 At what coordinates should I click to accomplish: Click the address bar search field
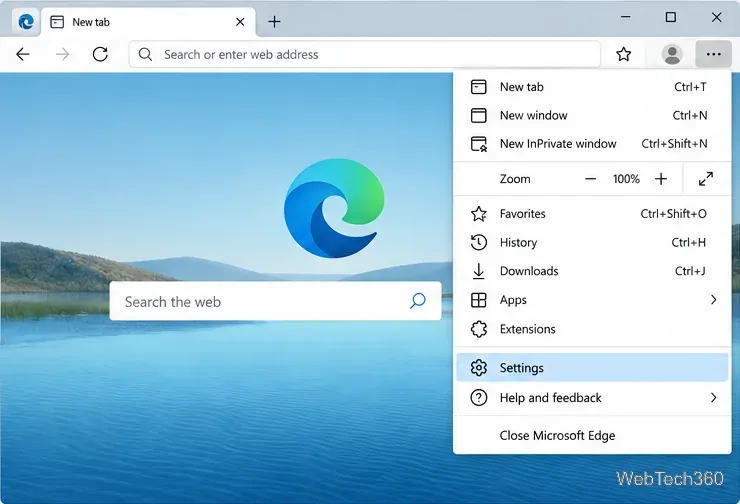click(365, 54)
